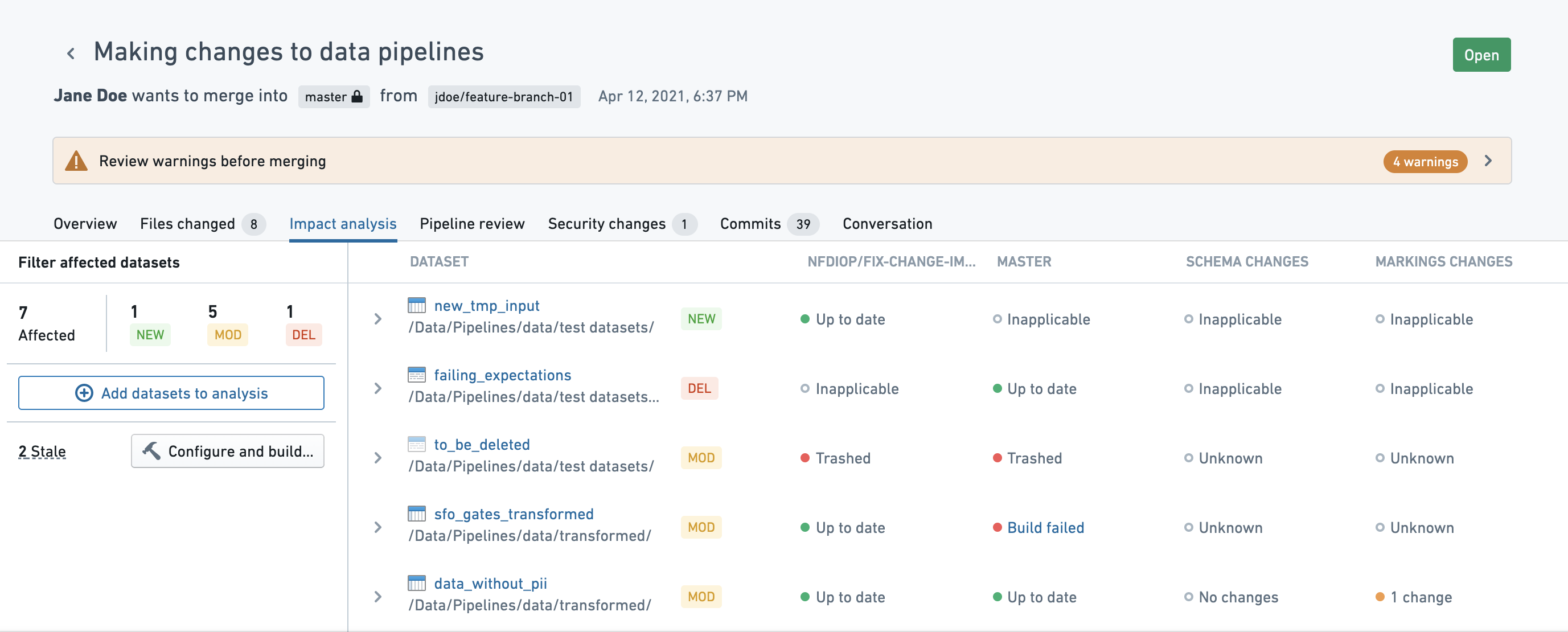Screen dimensions: 1568x632
Task: Expand the sfo_gates_transformed row chevron
Action: tap(378, 527)
